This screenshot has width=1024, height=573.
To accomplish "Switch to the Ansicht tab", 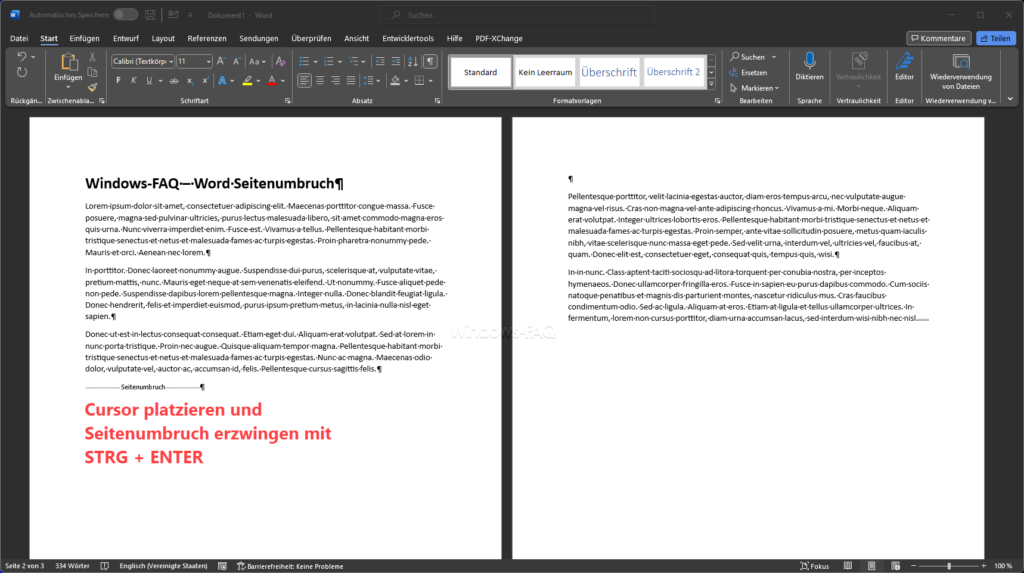I will pos(357,39).
